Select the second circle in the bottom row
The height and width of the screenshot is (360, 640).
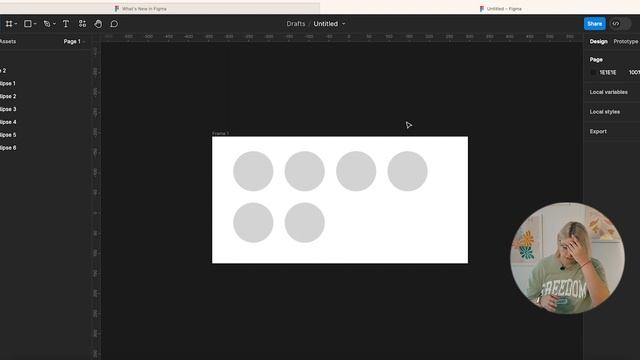(304, 222)
